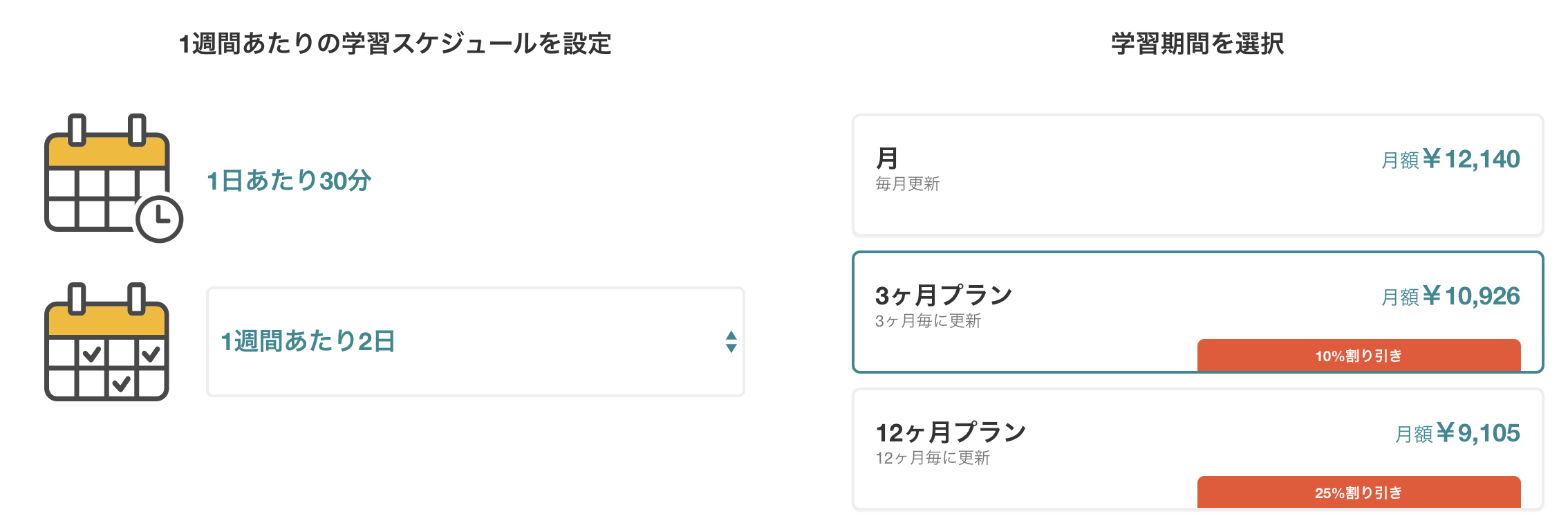Click the 1週間あたり2日 label text
Screen dimensions: 1568x530
click(x=308, y=341)
